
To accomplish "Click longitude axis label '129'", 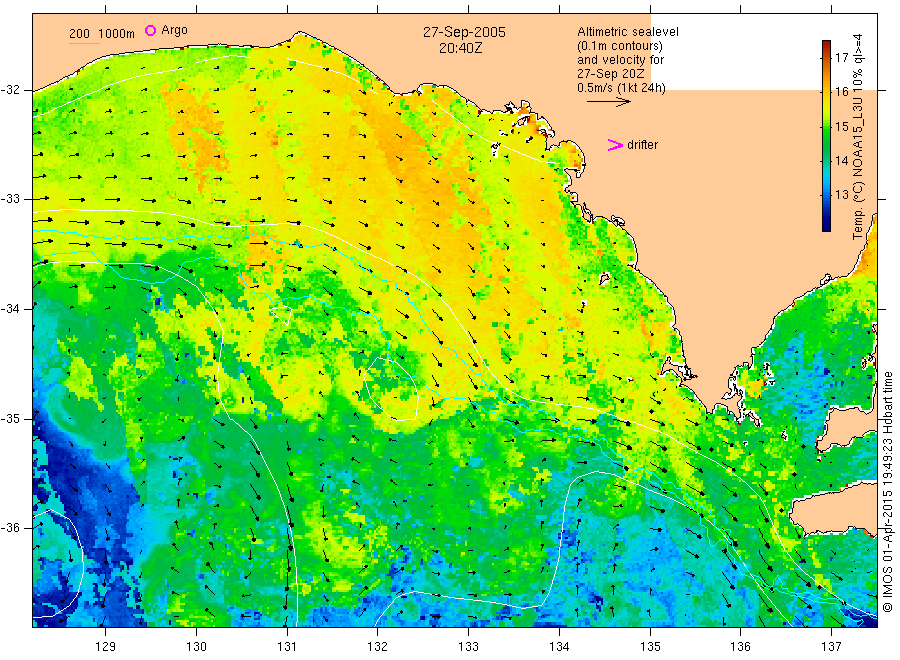I will [x=106, y=647].
